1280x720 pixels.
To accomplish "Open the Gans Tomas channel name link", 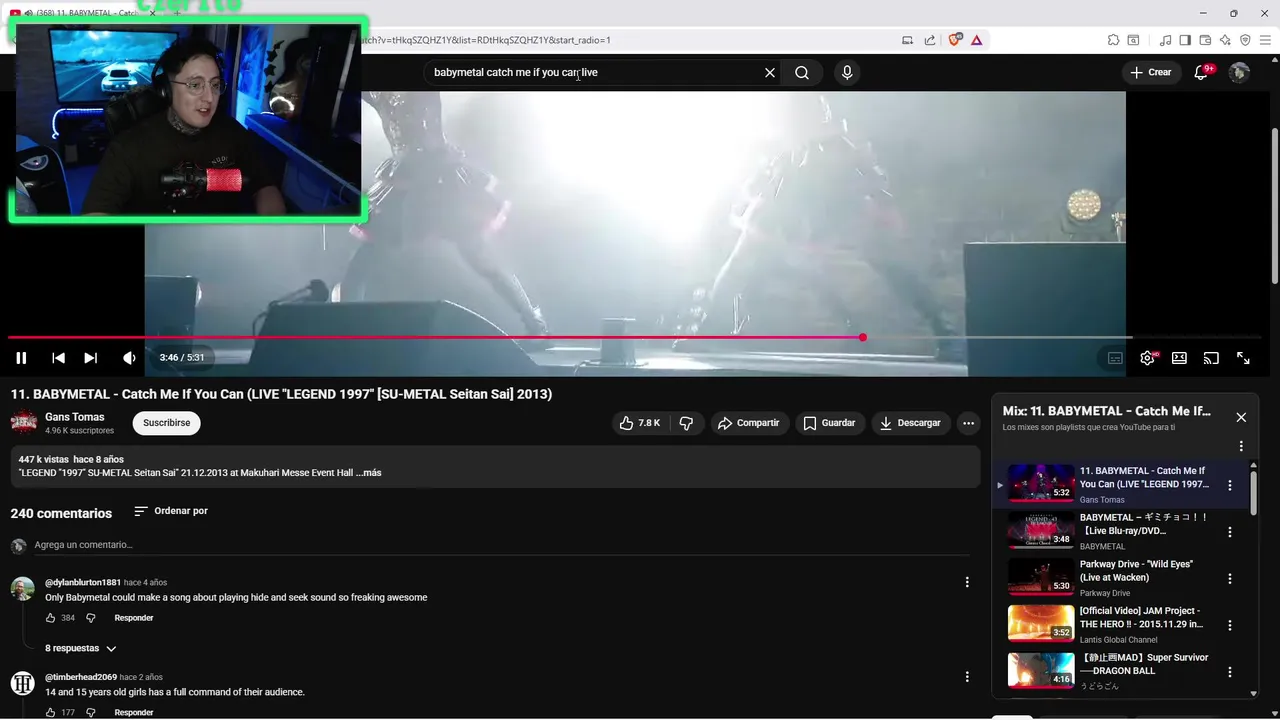I will click(74, 417).
